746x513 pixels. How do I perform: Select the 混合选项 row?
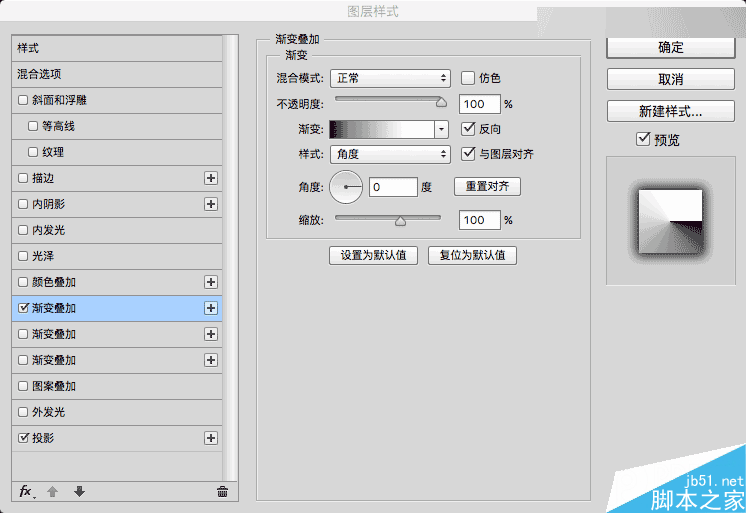[117, 74]
